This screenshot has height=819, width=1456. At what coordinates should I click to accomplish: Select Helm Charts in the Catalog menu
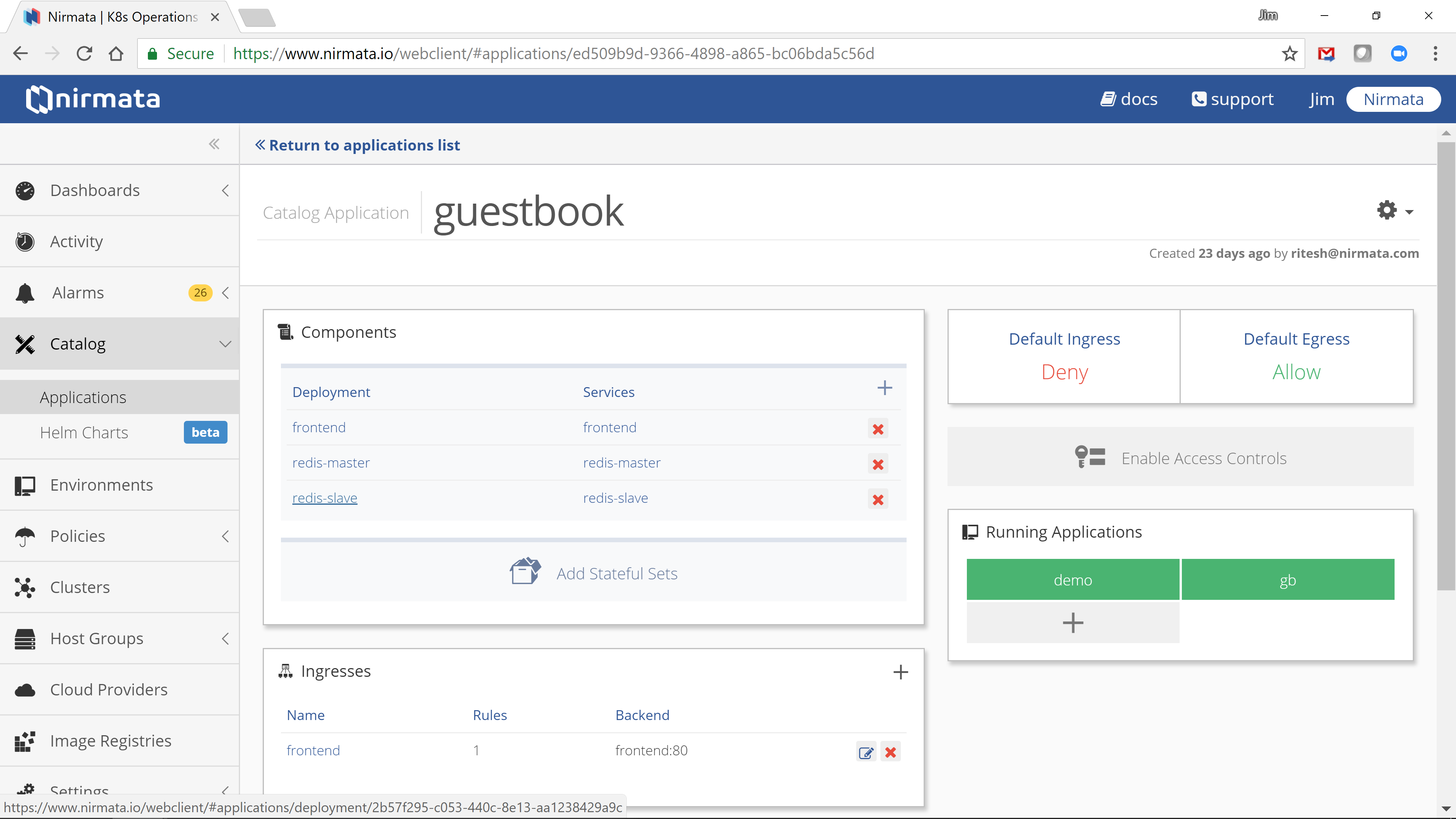[x=84, y=432]
